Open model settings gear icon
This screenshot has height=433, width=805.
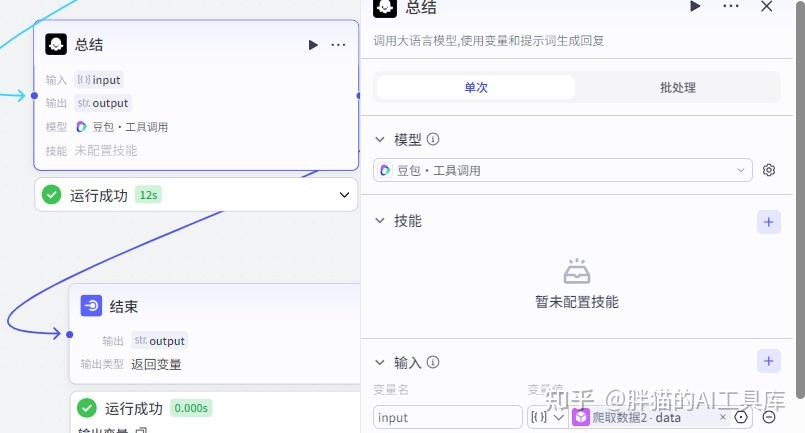769,170
